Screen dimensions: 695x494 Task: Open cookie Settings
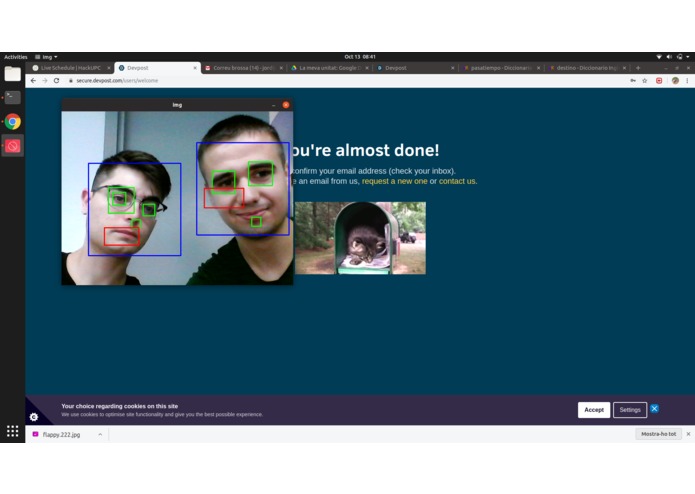(x=630, y=410)
